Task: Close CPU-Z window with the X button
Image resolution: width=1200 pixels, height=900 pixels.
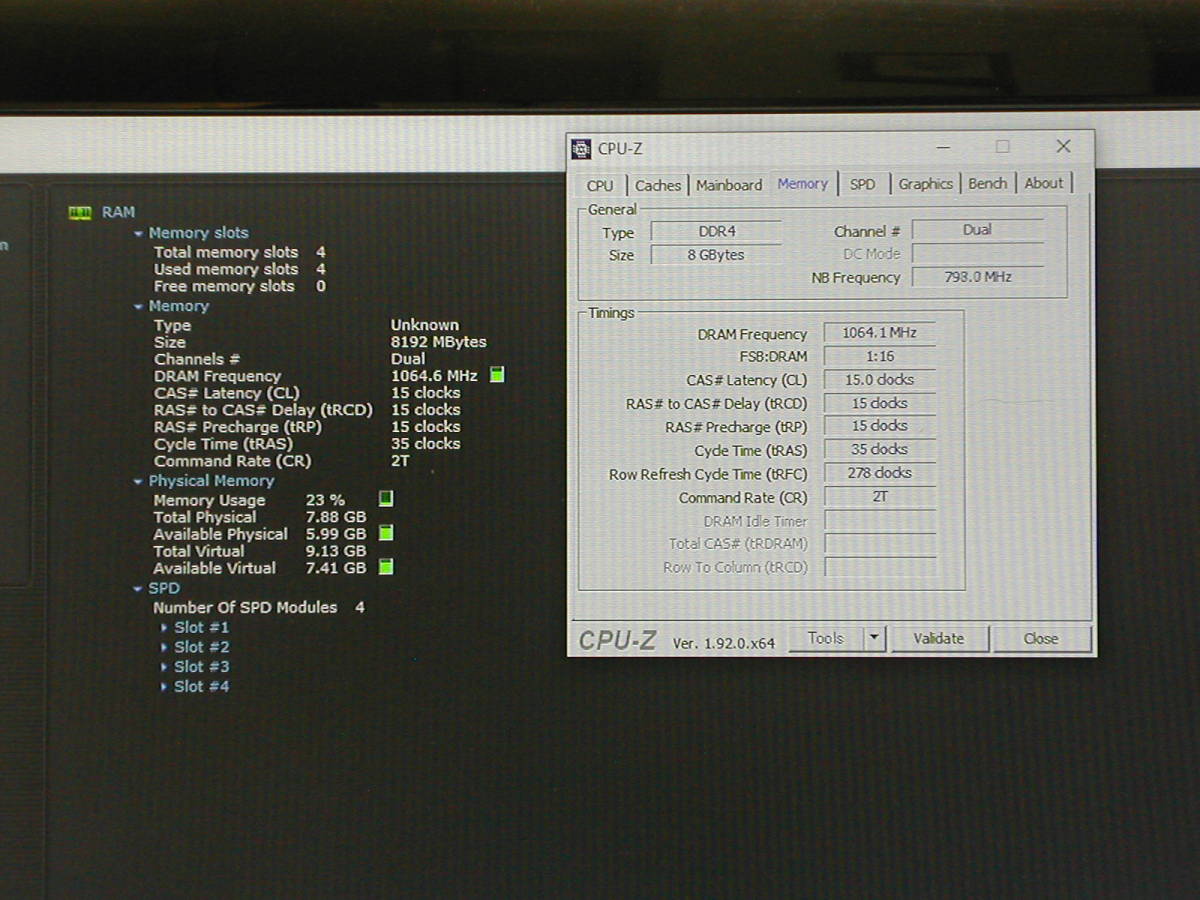Action: [1063, 146]
